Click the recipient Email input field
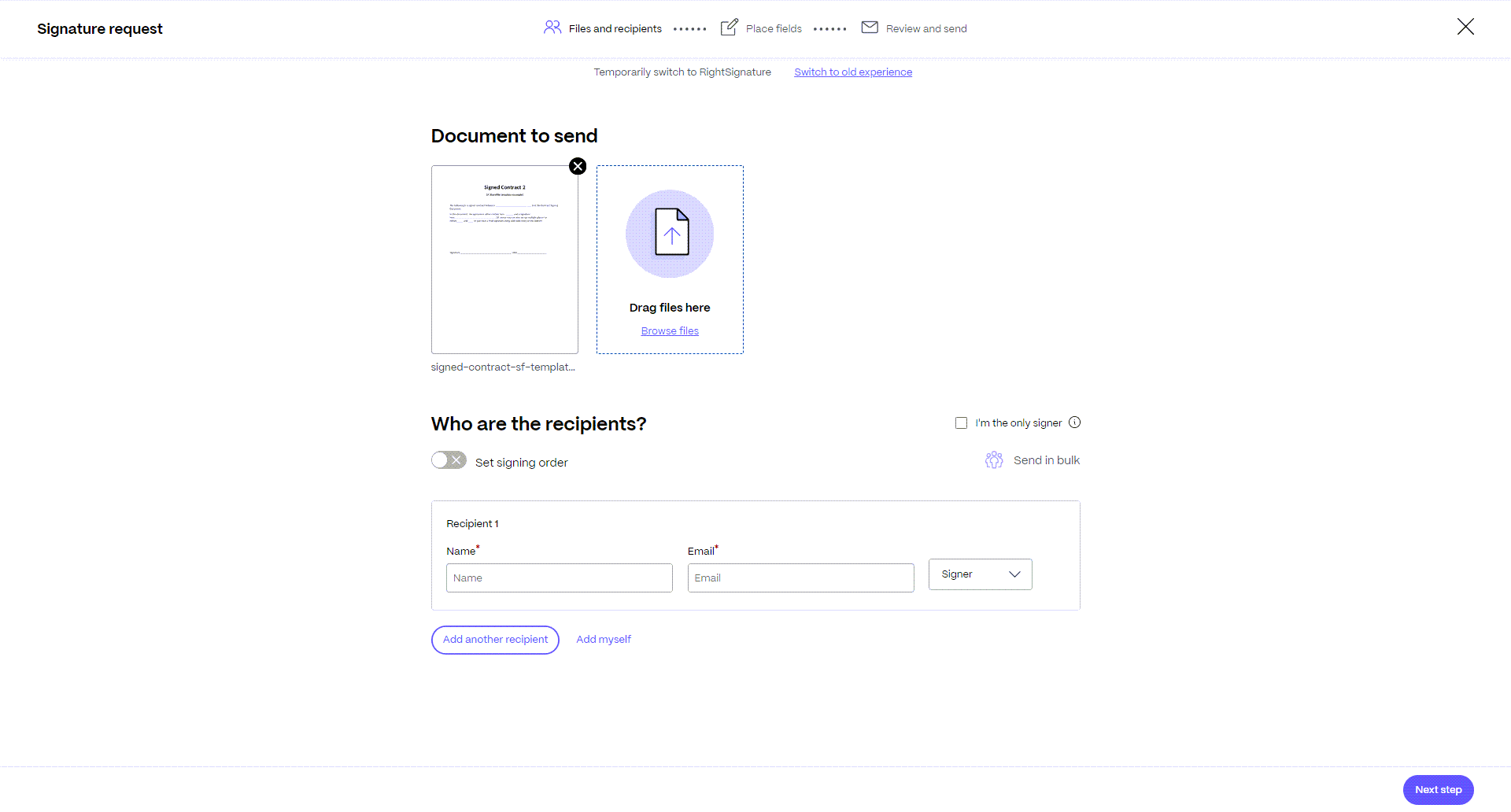Image resolution: width=1511 pixels, height=812 pixels. tap(800, 578)
